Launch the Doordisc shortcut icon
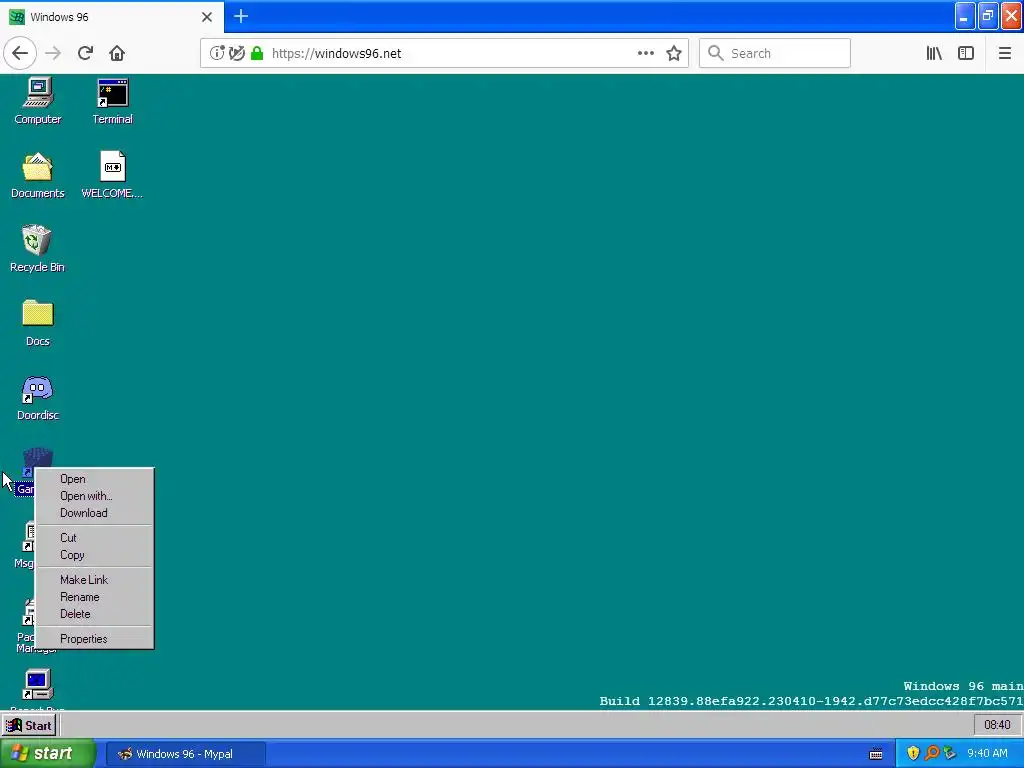The width and height of the screenshot is (1024, 768). pyautogui.click(x=38, y=397)
